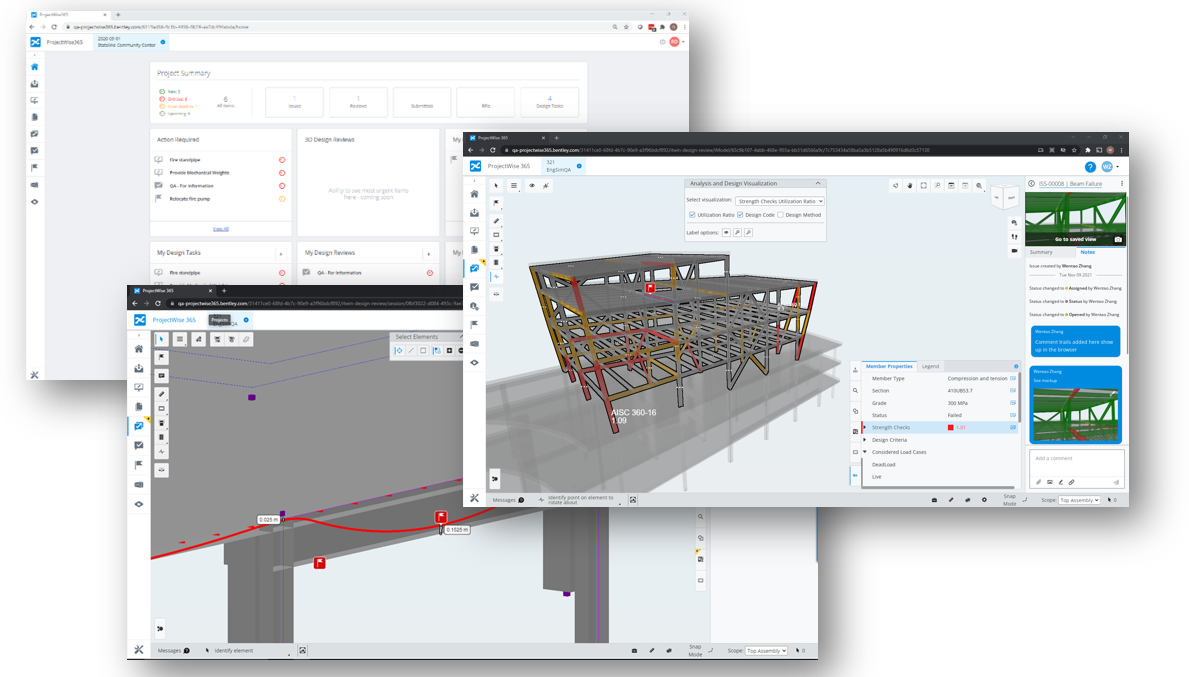The image size is (1189, 677).
Task: Click the bookmark star in the Project Summary window
Action: [x=626, y=27]
